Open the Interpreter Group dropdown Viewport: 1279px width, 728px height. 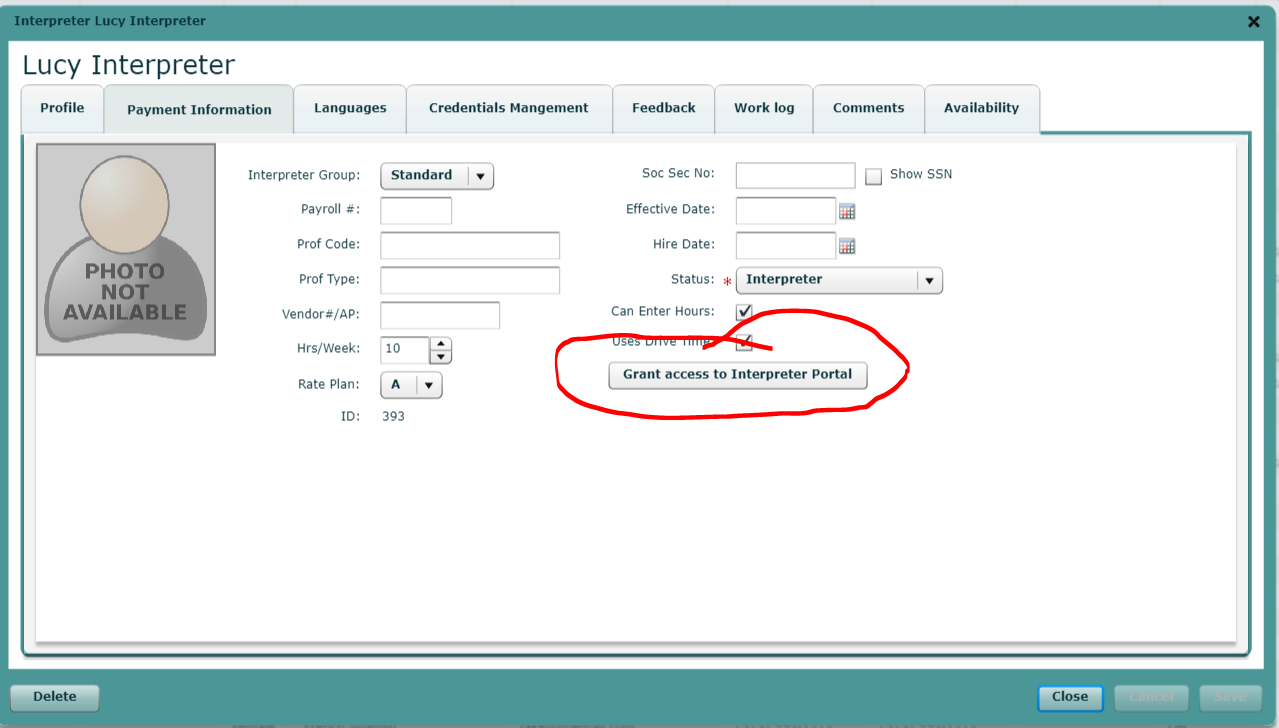coord(437,176)
